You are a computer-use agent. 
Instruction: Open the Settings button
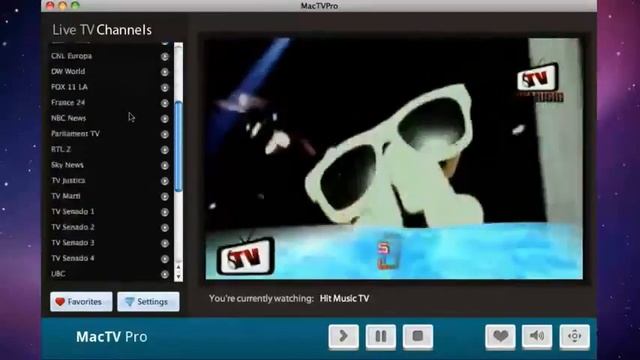click(148, 302)
